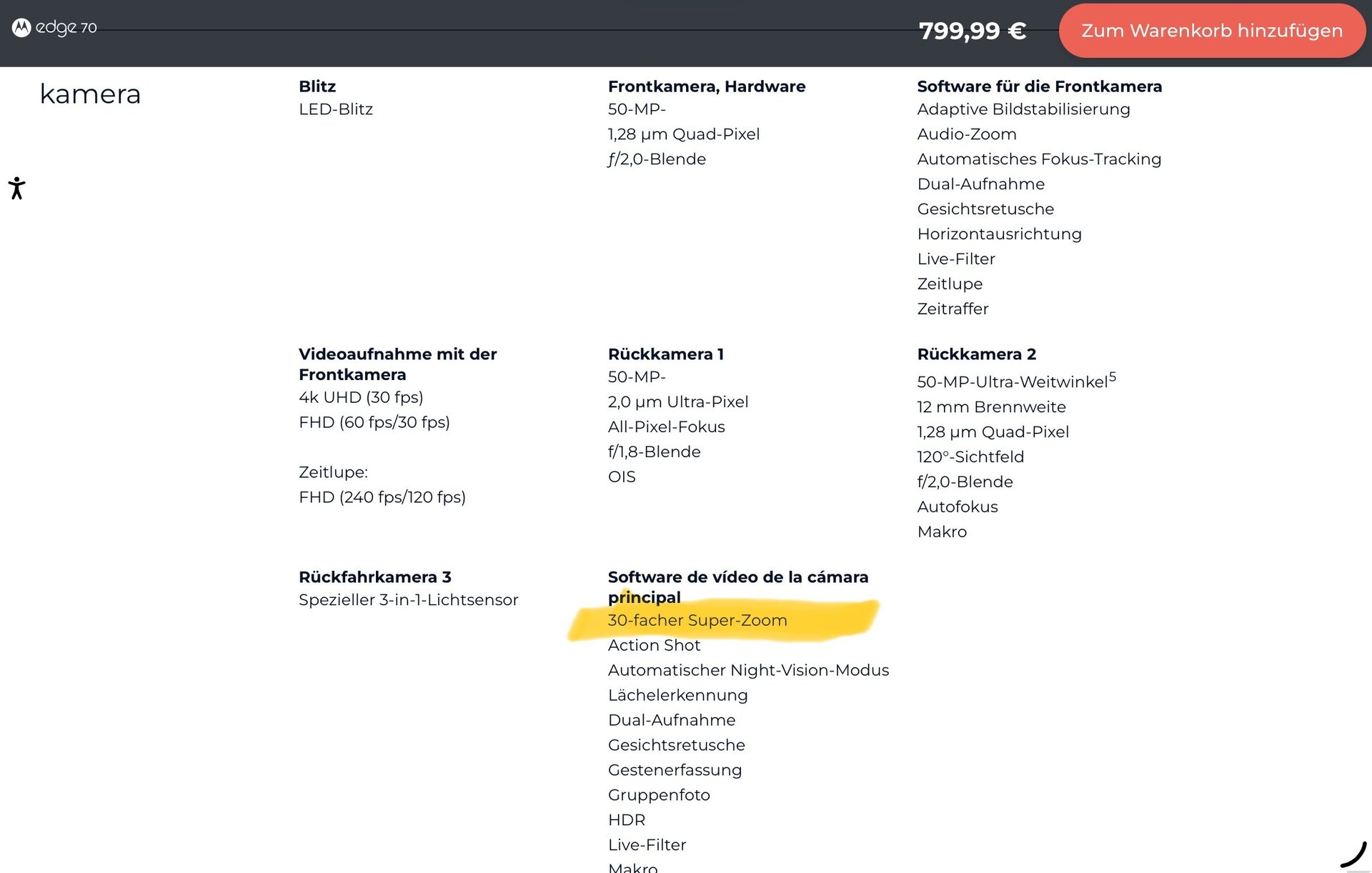Click the Rückkamera 2 heading
Image resolution: width=1372 pixels, height=873 pixels.
point(976,354)
